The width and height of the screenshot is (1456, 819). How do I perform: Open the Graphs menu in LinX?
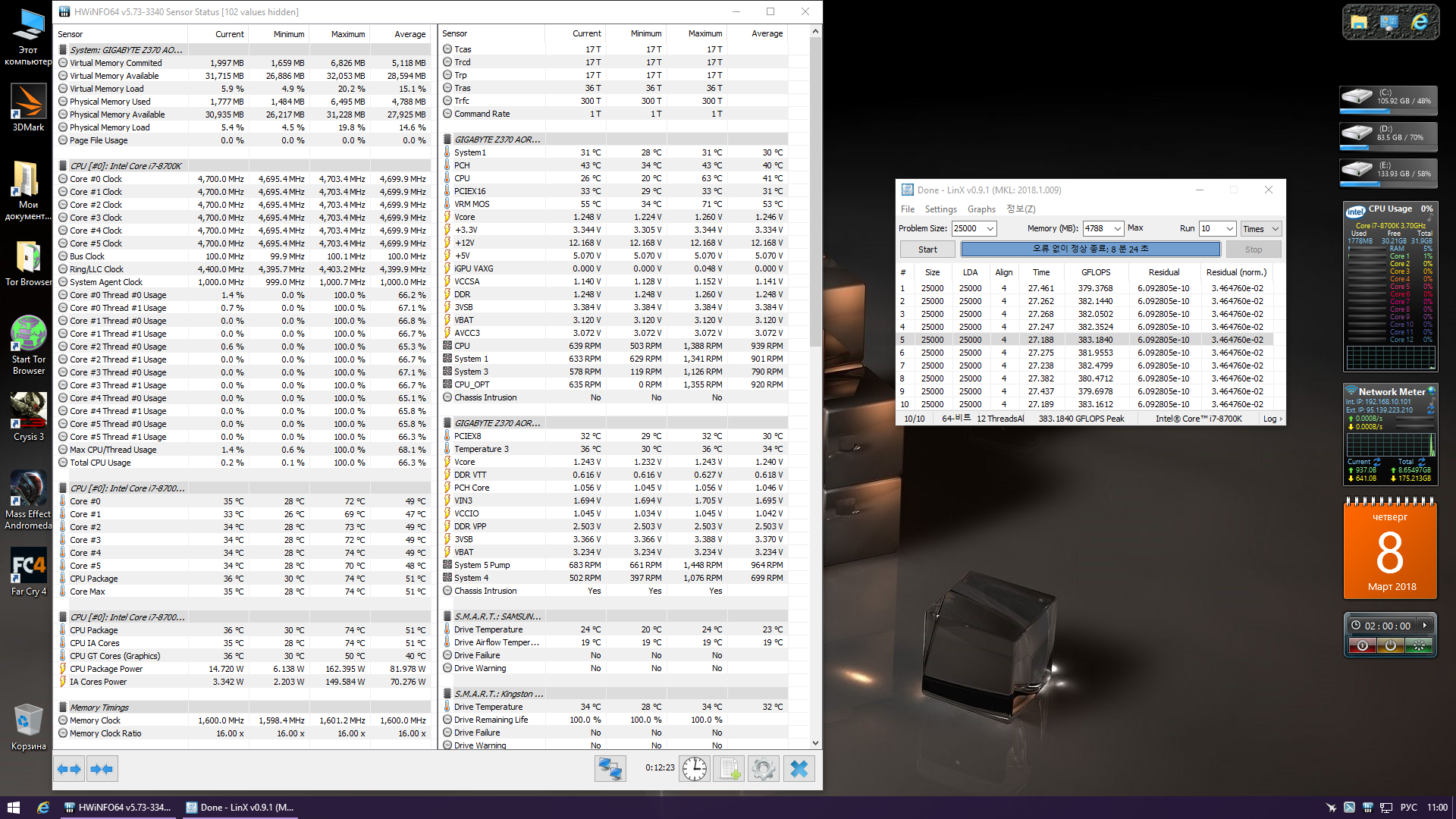point(981,209)
